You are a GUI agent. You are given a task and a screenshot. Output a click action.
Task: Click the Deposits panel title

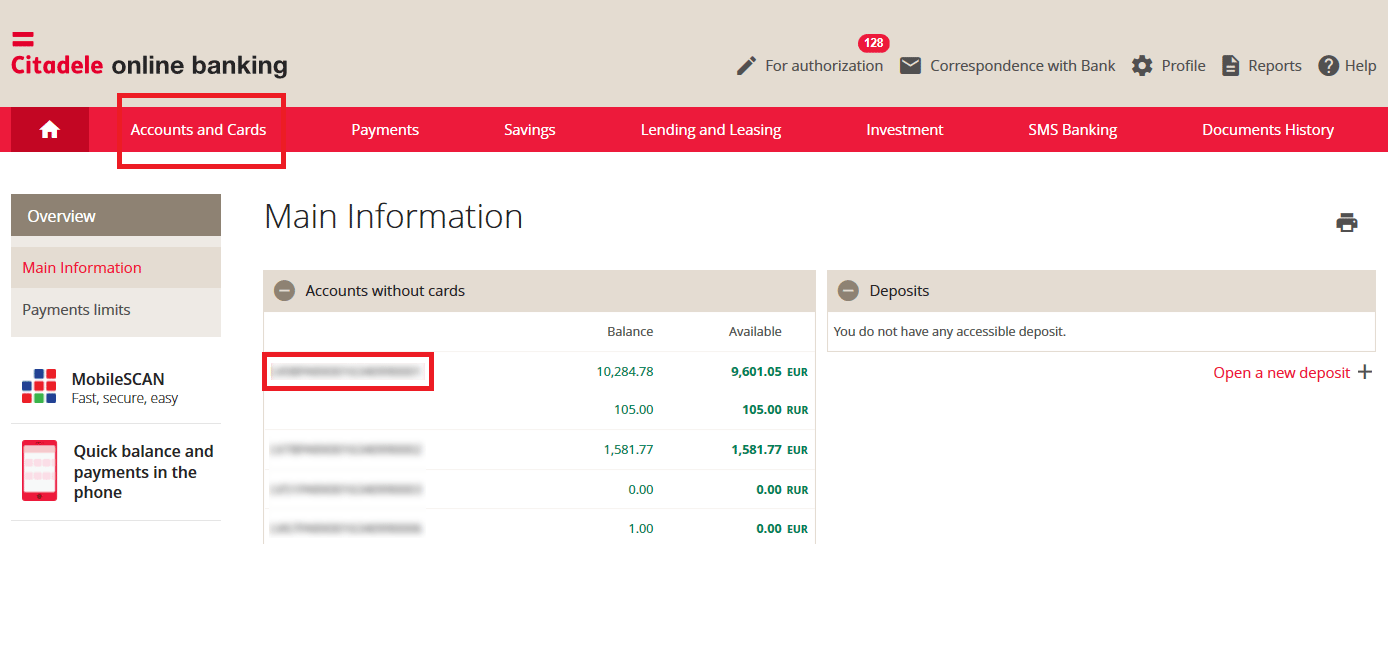coord(899,291)
